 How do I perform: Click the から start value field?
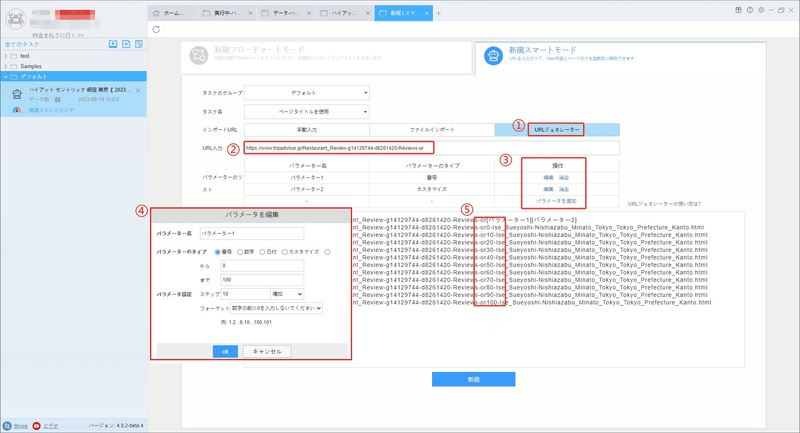262,266
